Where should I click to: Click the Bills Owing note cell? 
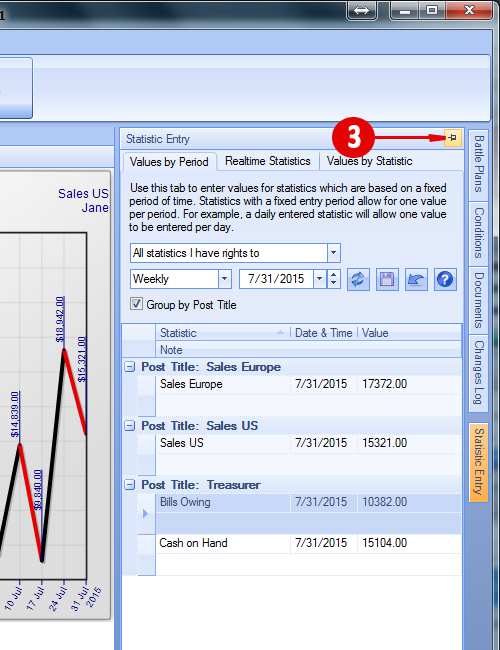(x=308, y=522)
